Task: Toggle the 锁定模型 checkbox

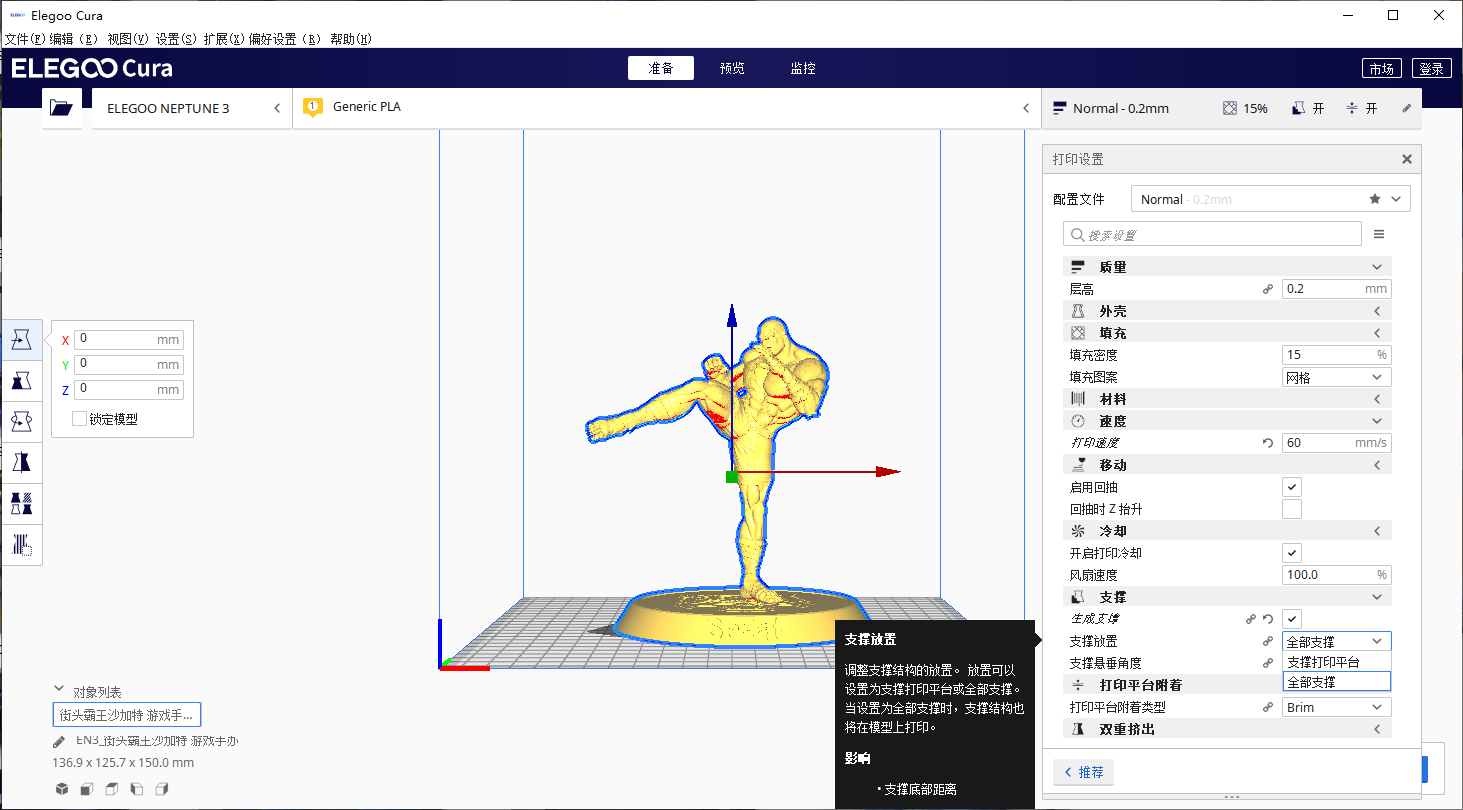Action: point(80,419)
